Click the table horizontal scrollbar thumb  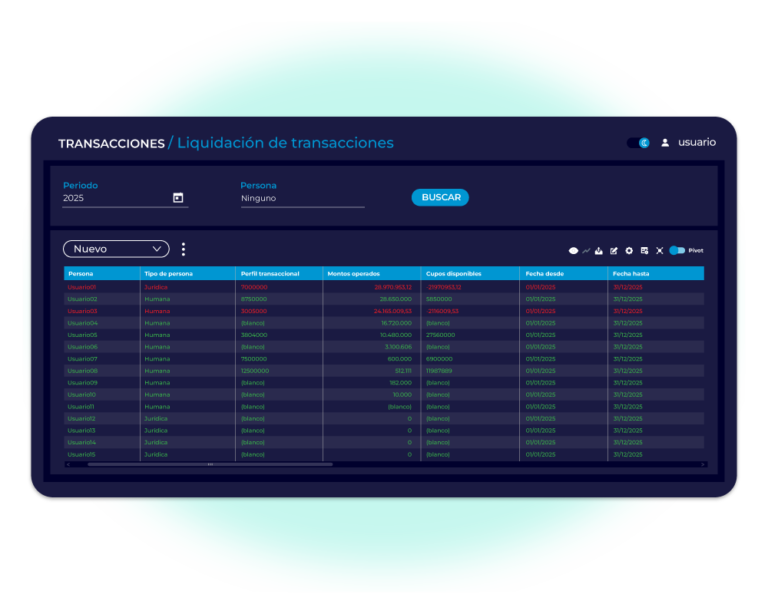(210, 464)
